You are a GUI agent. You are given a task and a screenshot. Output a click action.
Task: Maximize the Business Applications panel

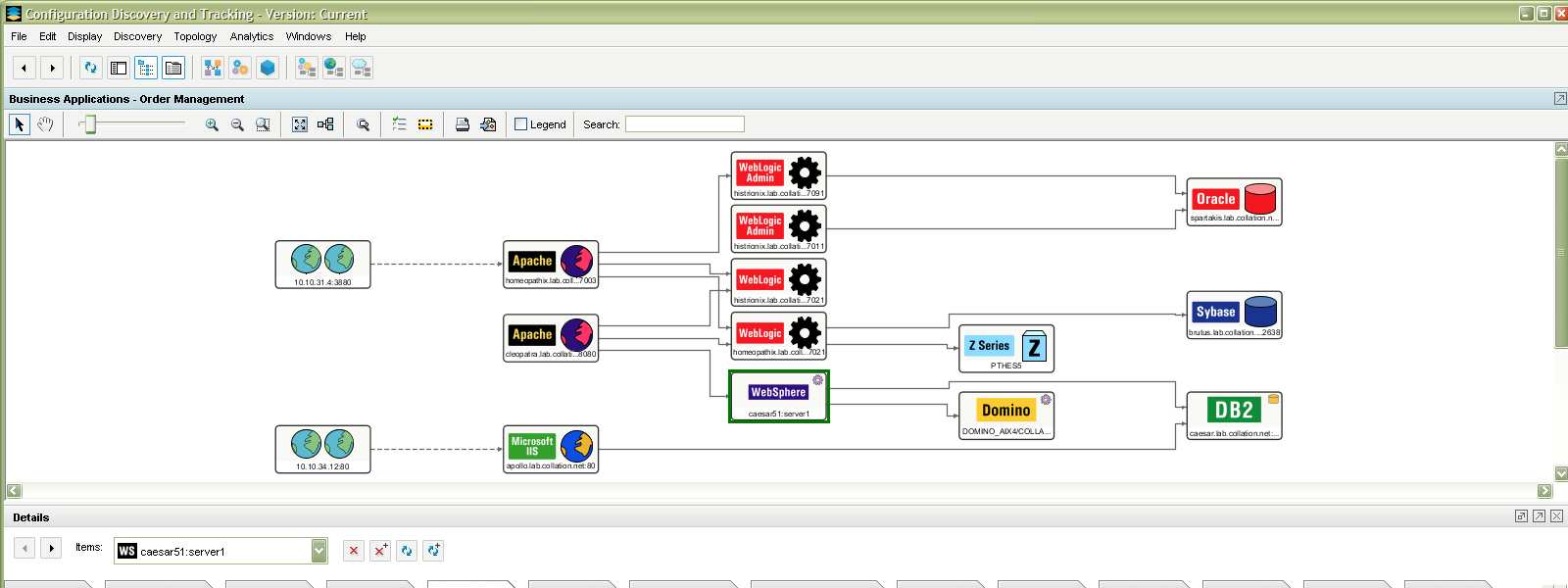tap(1560, 99)
